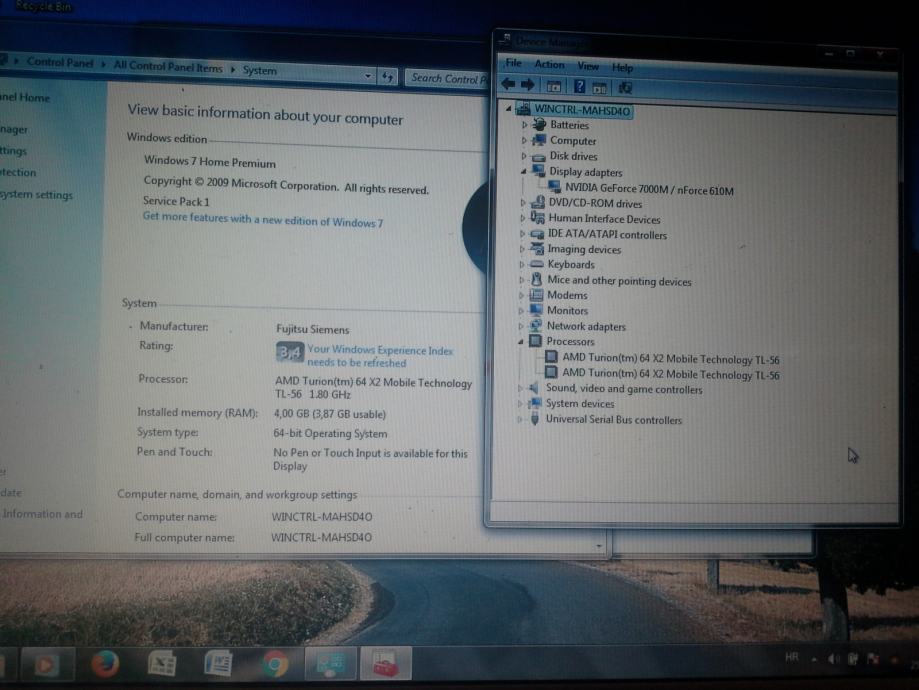The image size is (919, 690).
Task: Select NVIDIA GeForce 7000M / nForce 610M device
Action: [649, 189]
